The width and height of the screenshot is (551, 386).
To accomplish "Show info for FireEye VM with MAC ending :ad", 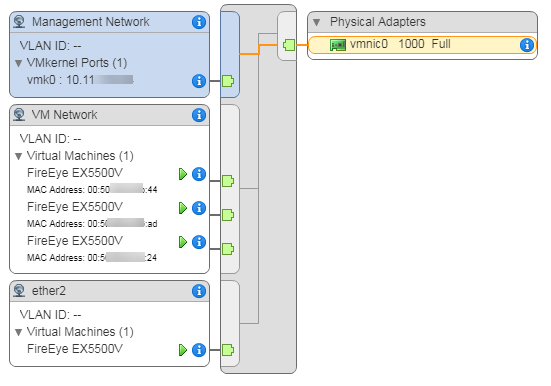I will [199, 208].
